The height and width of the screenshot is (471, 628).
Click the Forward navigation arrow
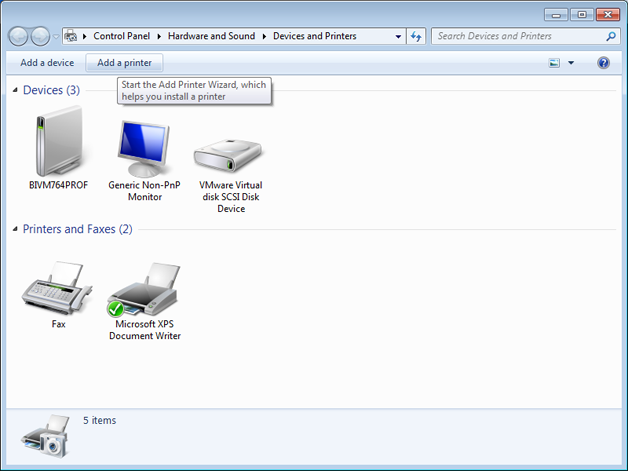click(40, 36)
